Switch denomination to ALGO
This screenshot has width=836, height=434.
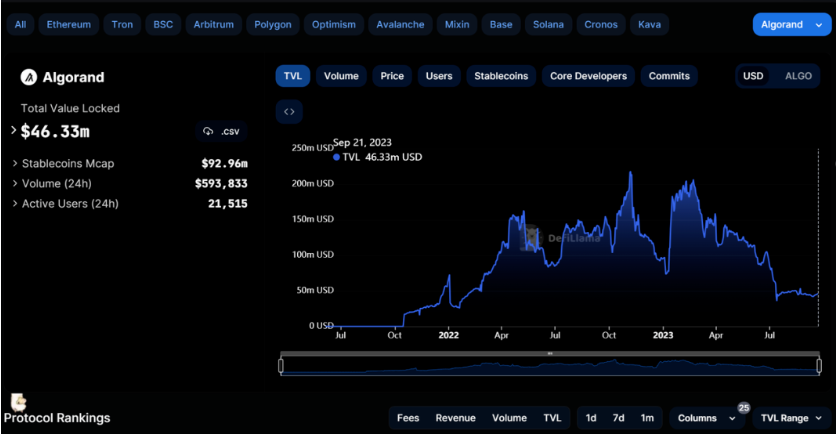pos(798,76)
